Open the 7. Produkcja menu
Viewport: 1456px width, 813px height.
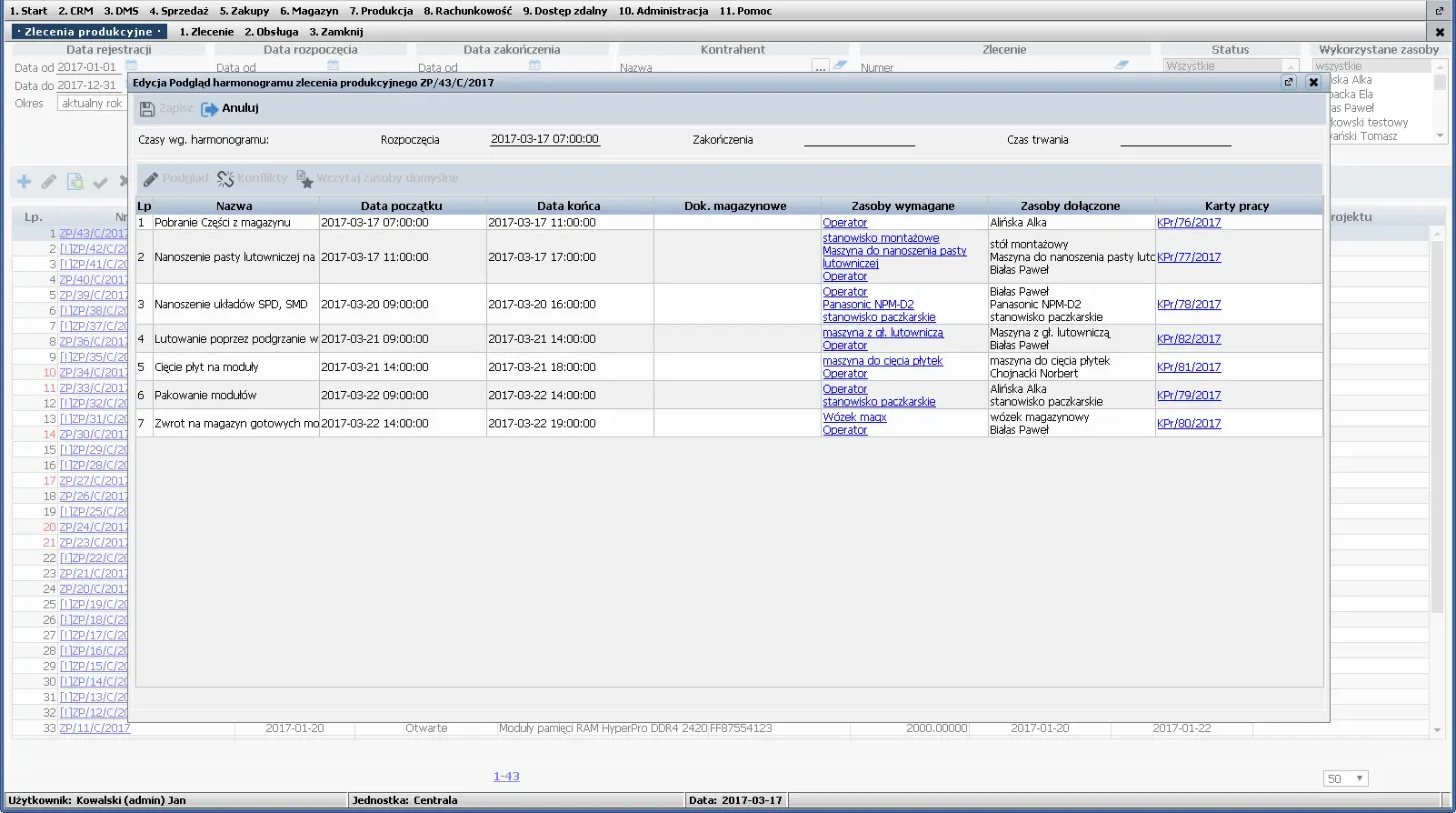tap(381, 11)
